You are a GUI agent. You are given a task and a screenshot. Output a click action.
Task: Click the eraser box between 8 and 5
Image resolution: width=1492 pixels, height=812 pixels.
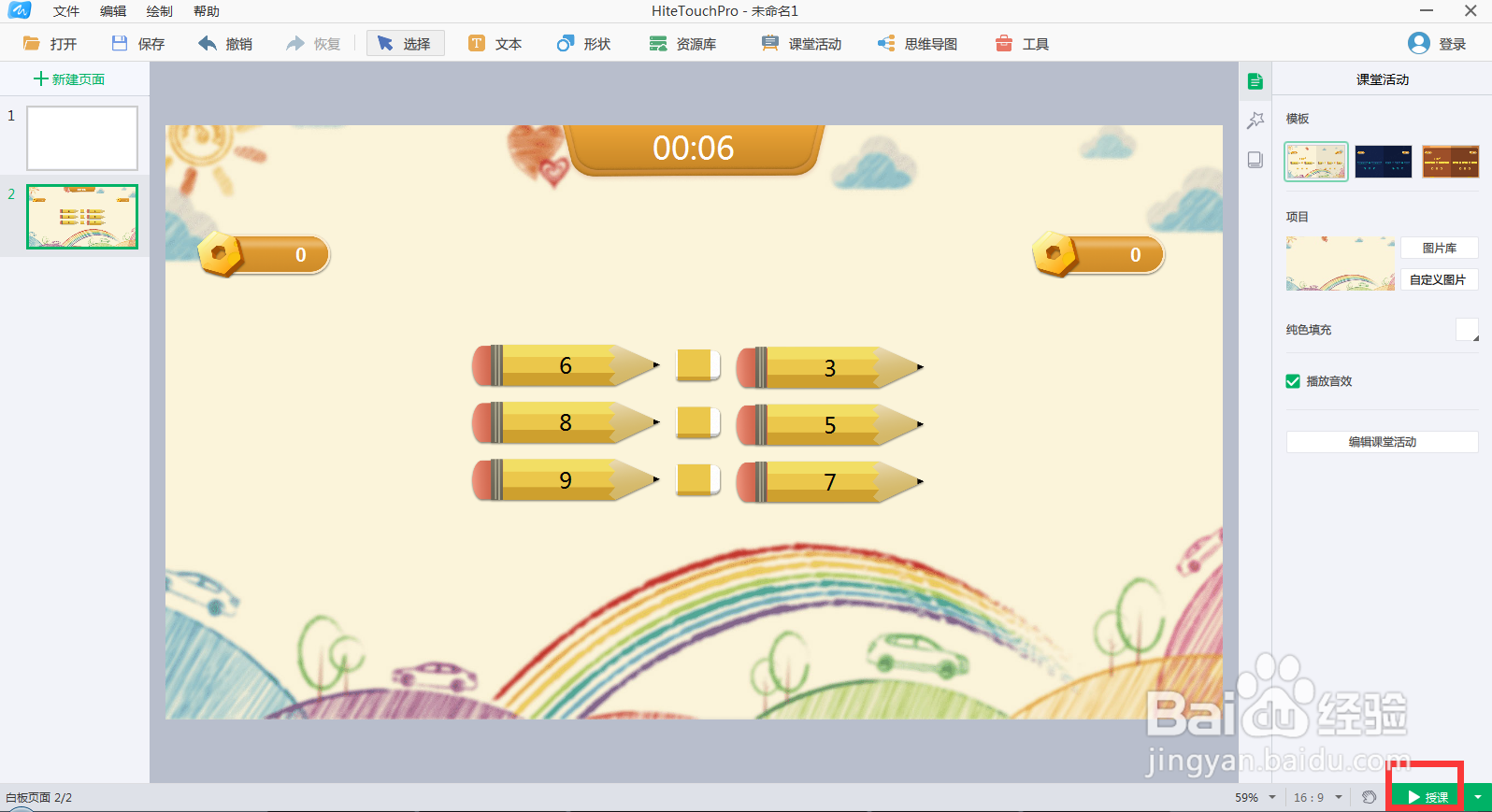click(698, 422)
